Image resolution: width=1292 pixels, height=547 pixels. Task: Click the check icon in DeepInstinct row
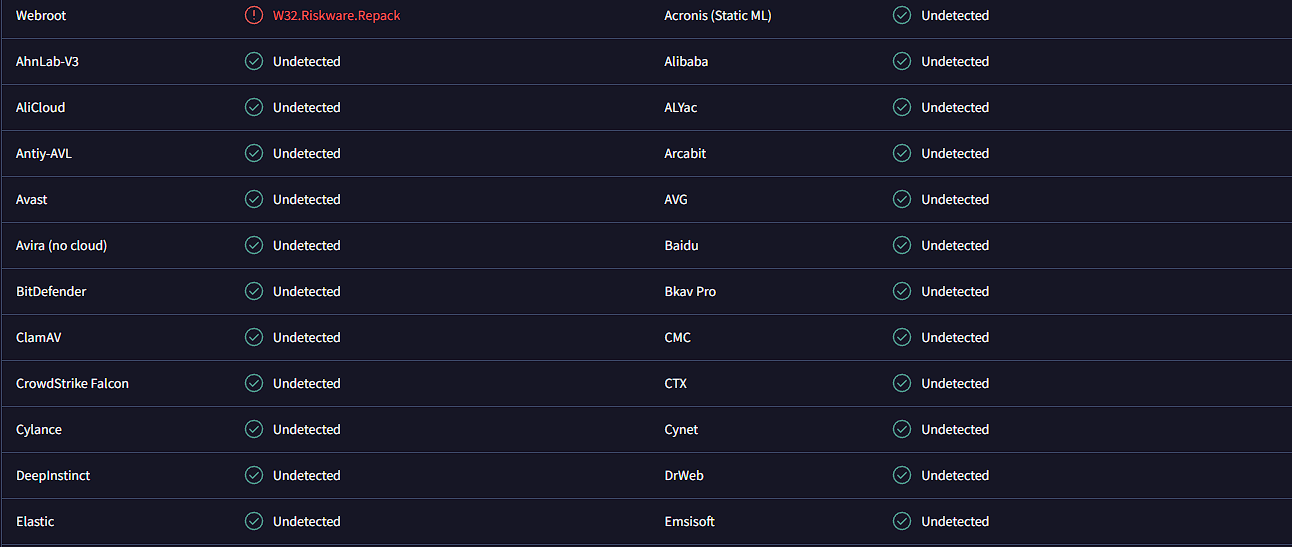click(x=254, y=476)
